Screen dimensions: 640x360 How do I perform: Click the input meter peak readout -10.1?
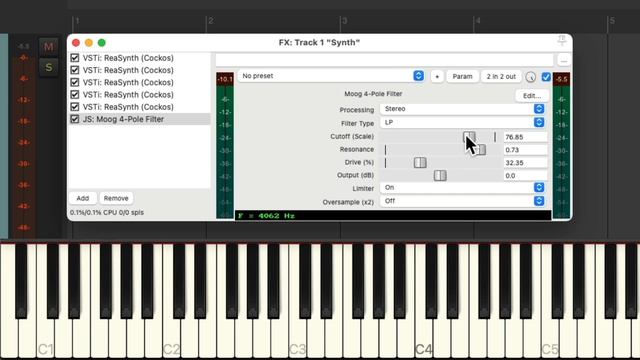225,79
